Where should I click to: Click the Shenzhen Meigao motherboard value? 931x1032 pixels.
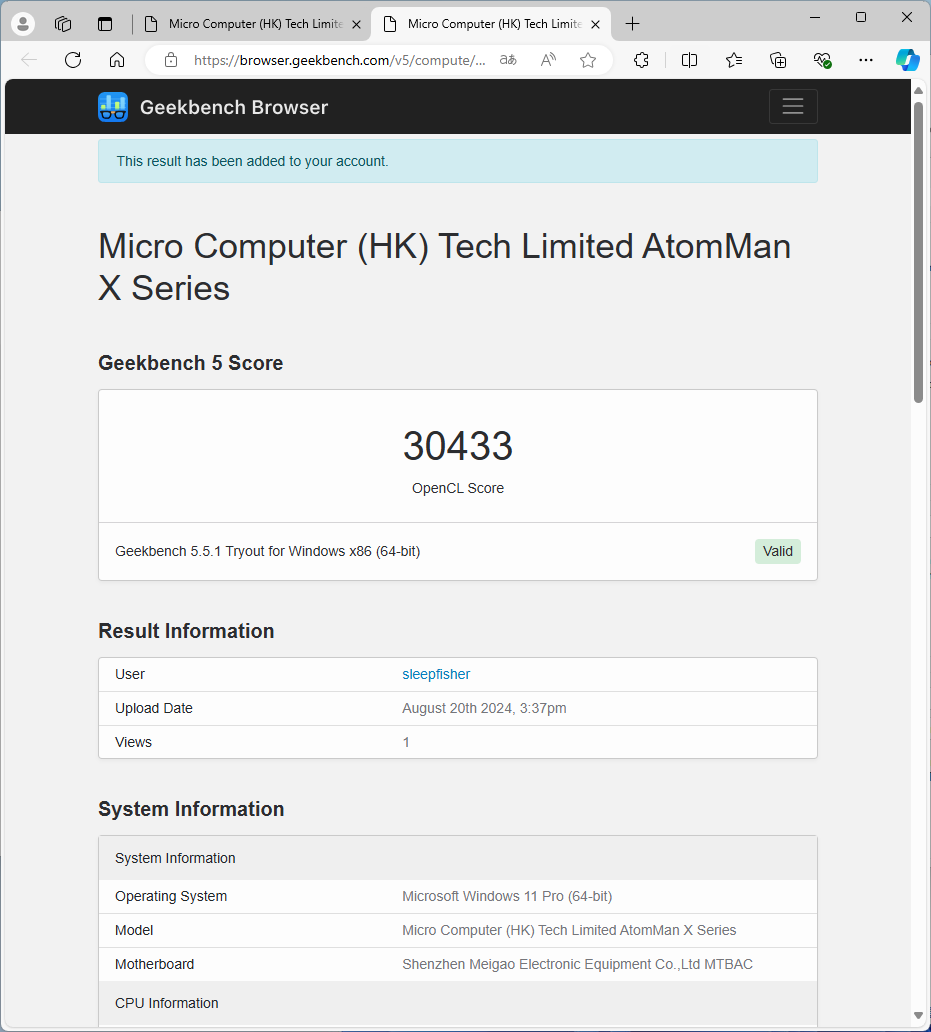coord(578,964)
